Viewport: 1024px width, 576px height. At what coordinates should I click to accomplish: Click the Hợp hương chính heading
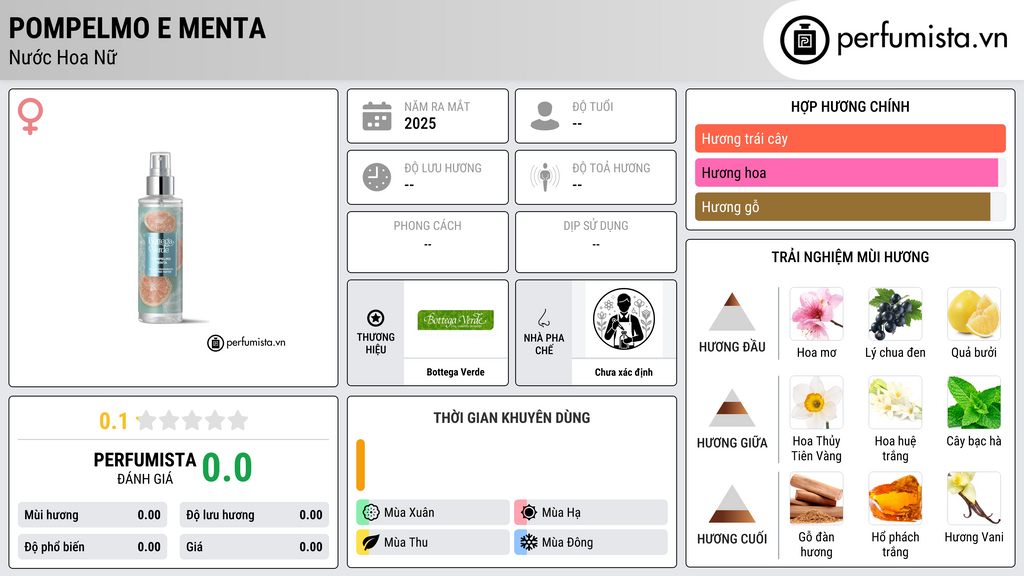point(850,106)
